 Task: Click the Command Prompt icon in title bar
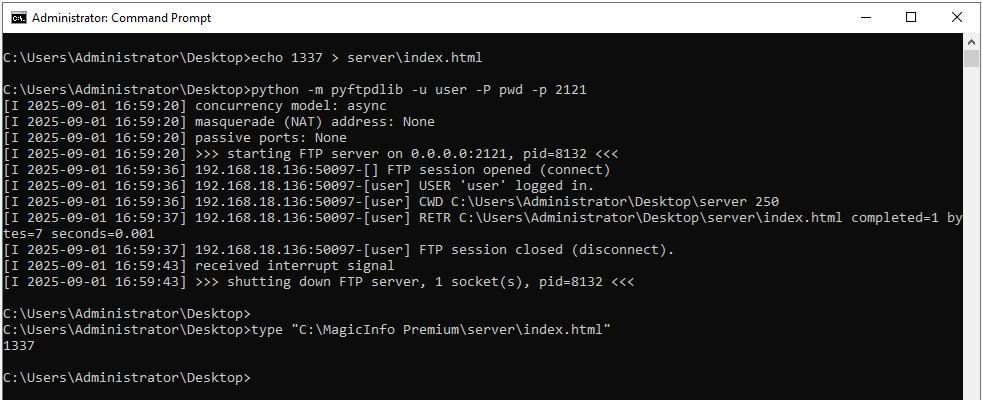(x=18, y=17)
